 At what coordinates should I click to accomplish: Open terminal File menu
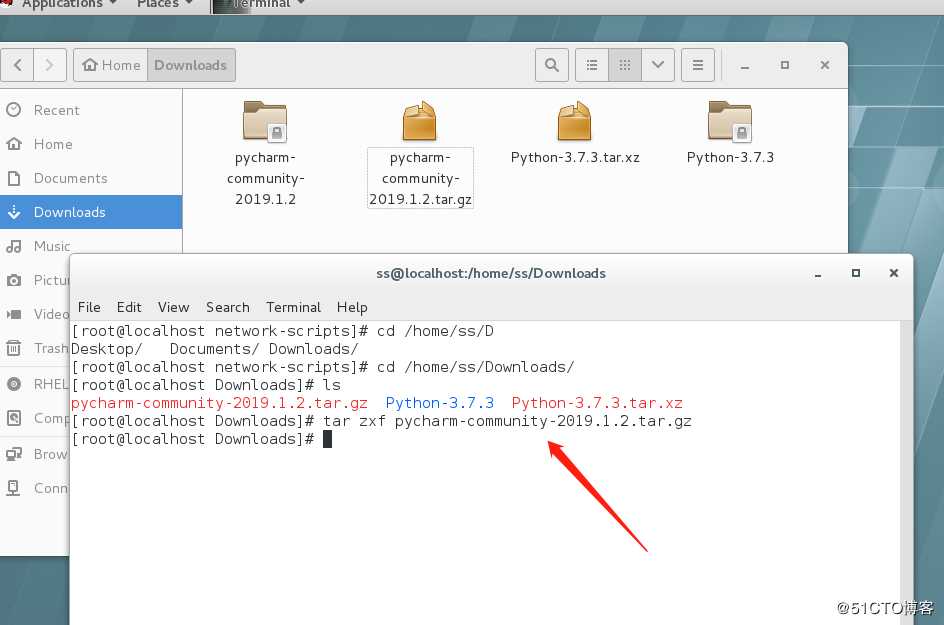[x=89, y=307]
